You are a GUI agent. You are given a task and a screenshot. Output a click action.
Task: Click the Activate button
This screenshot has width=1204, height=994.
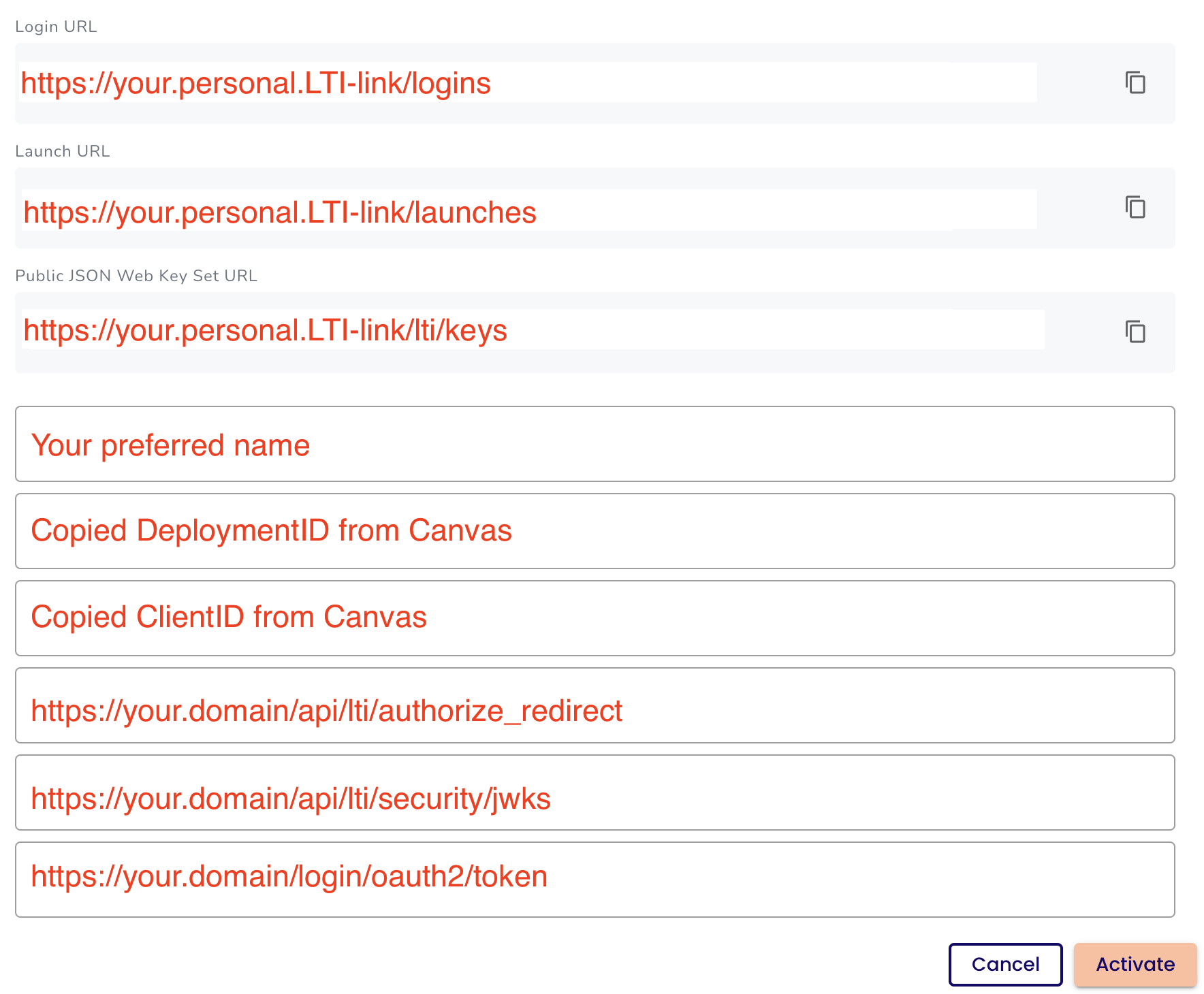tap(1135, 964)
